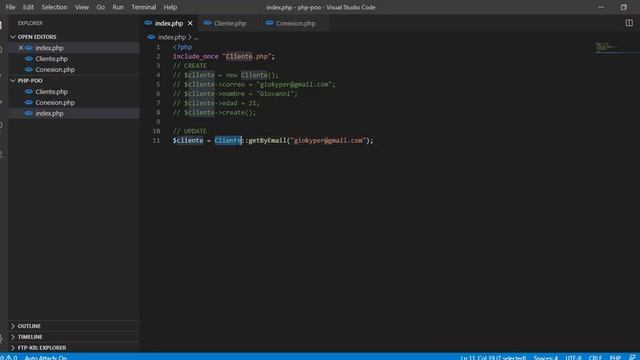This screenshot has height=360, width=640.
Task: Click the PHP icon beside Conexion.php in Open Editors
Action: [29, 69]
